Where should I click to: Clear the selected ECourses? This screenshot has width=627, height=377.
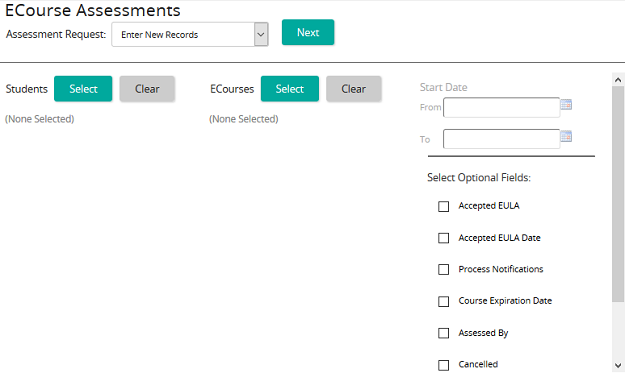point(354,89)
